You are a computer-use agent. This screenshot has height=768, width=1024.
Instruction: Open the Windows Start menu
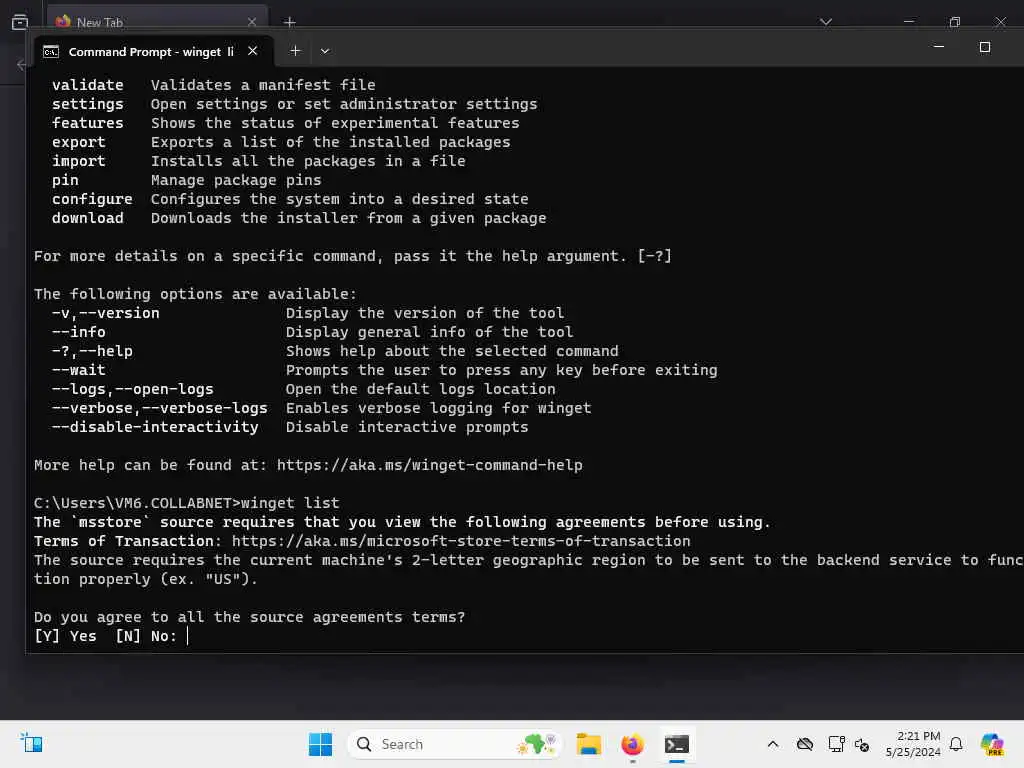pos(320,744)
